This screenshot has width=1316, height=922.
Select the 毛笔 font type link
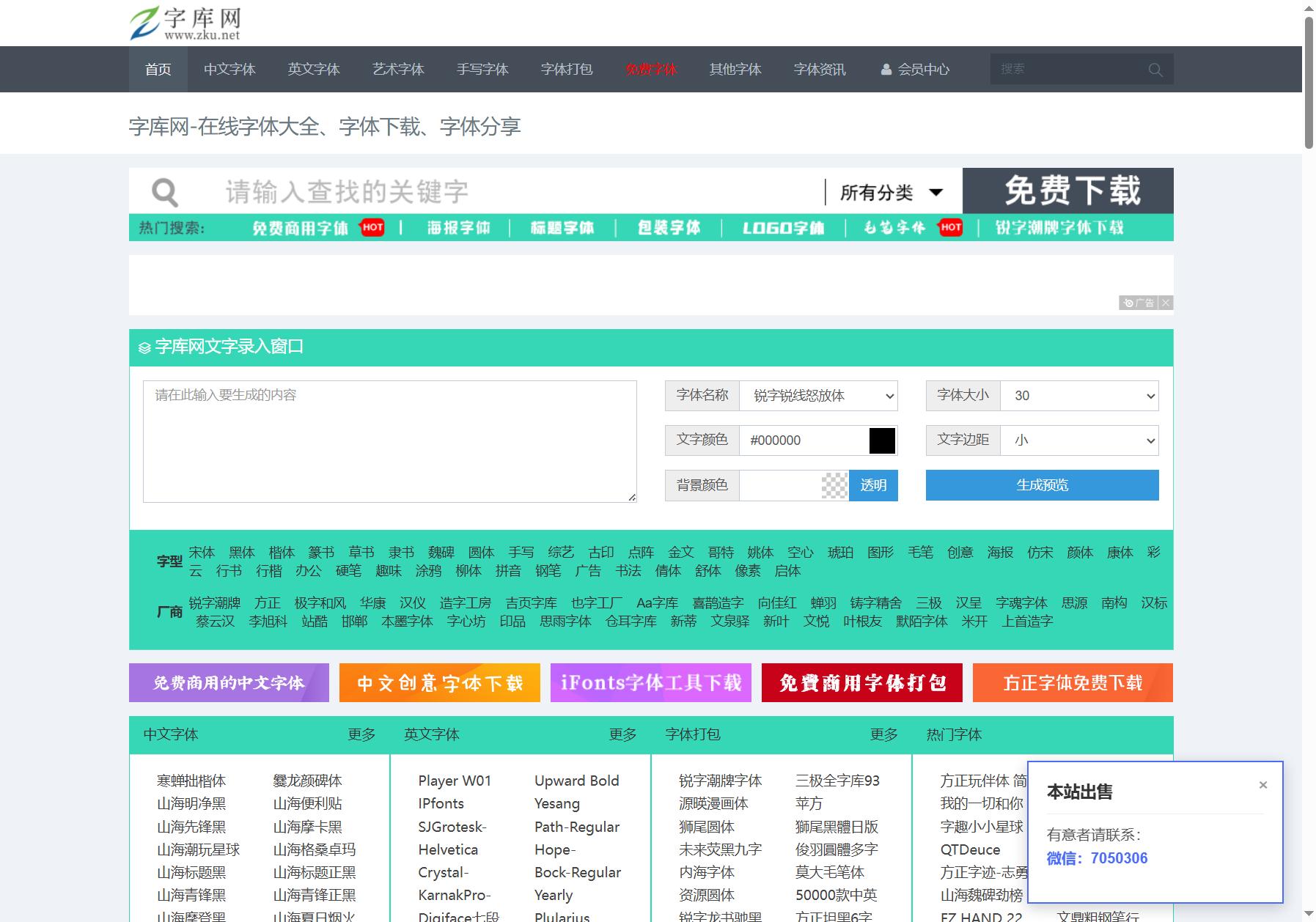pos(920,553)
